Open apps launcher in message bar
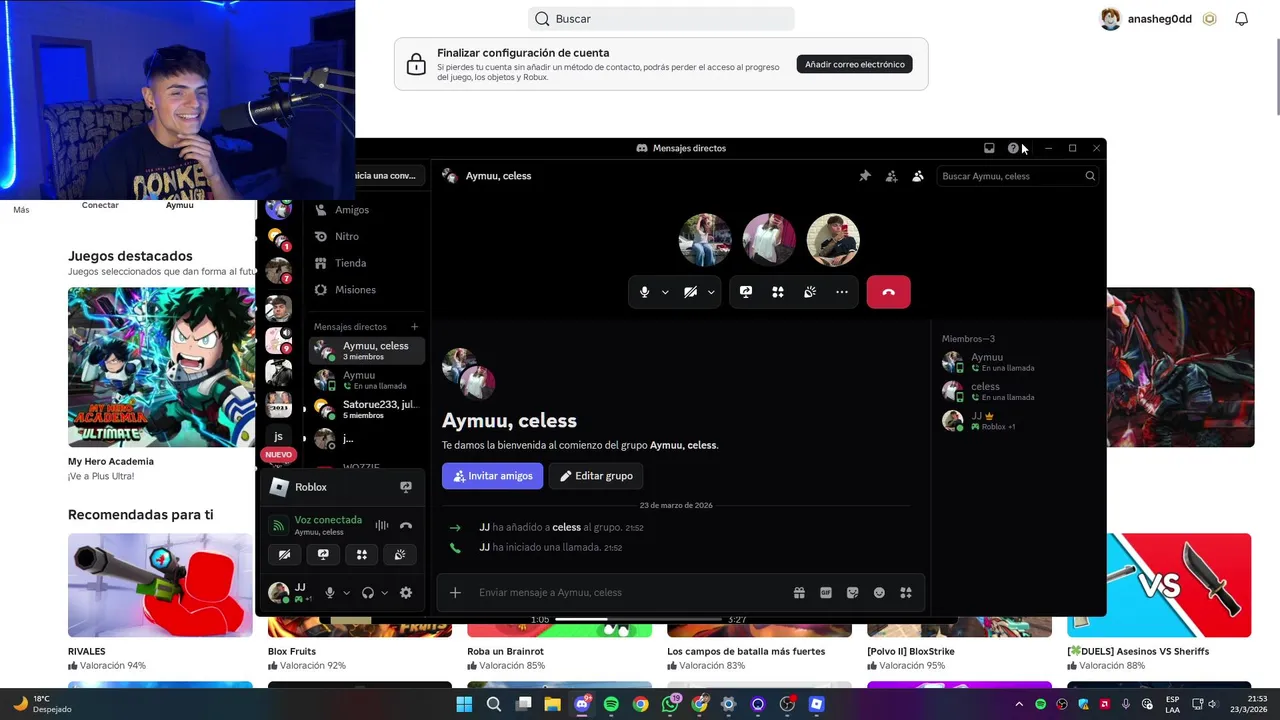The height and width of the screenshot is (720, 1280). pyautogui.click(x=906, y=593)
